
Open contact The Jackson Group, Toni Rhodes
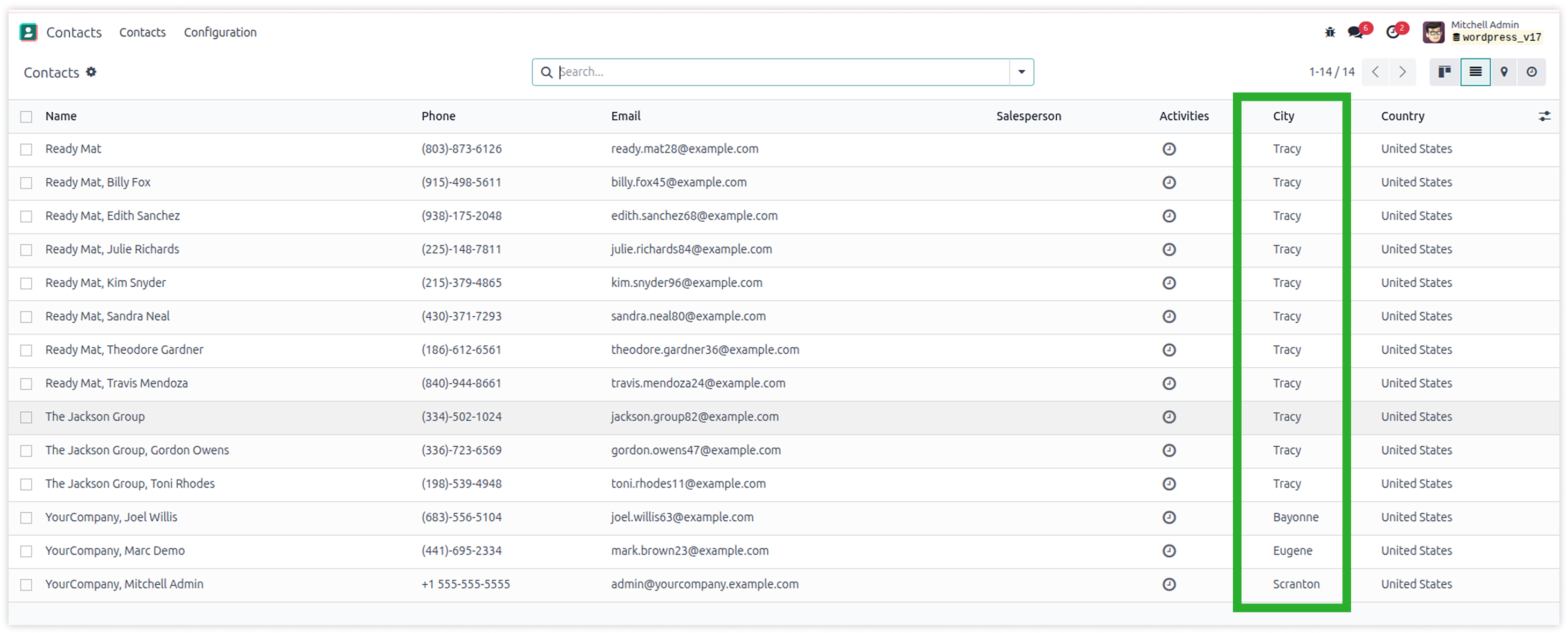(x=129, y=484)
